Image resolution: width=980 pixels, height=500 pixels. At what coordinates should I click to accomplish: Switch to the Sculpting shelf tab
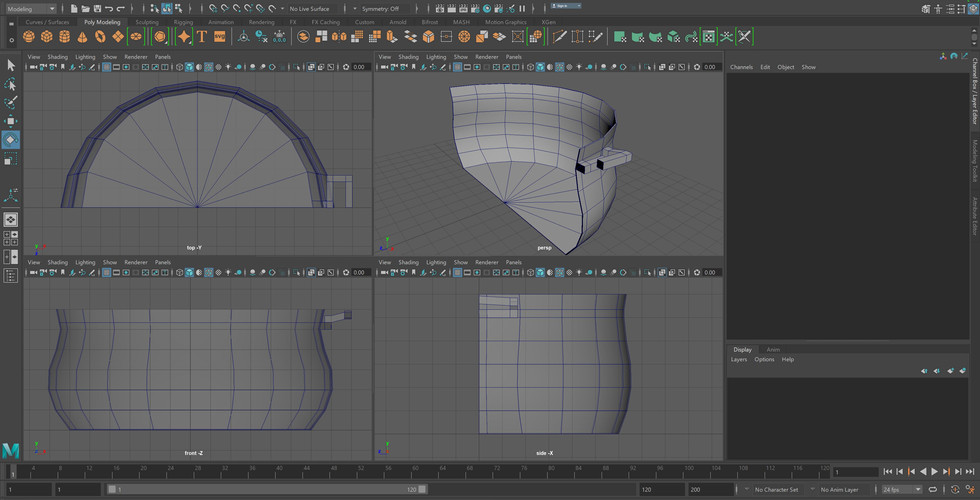tap(146, 21)
